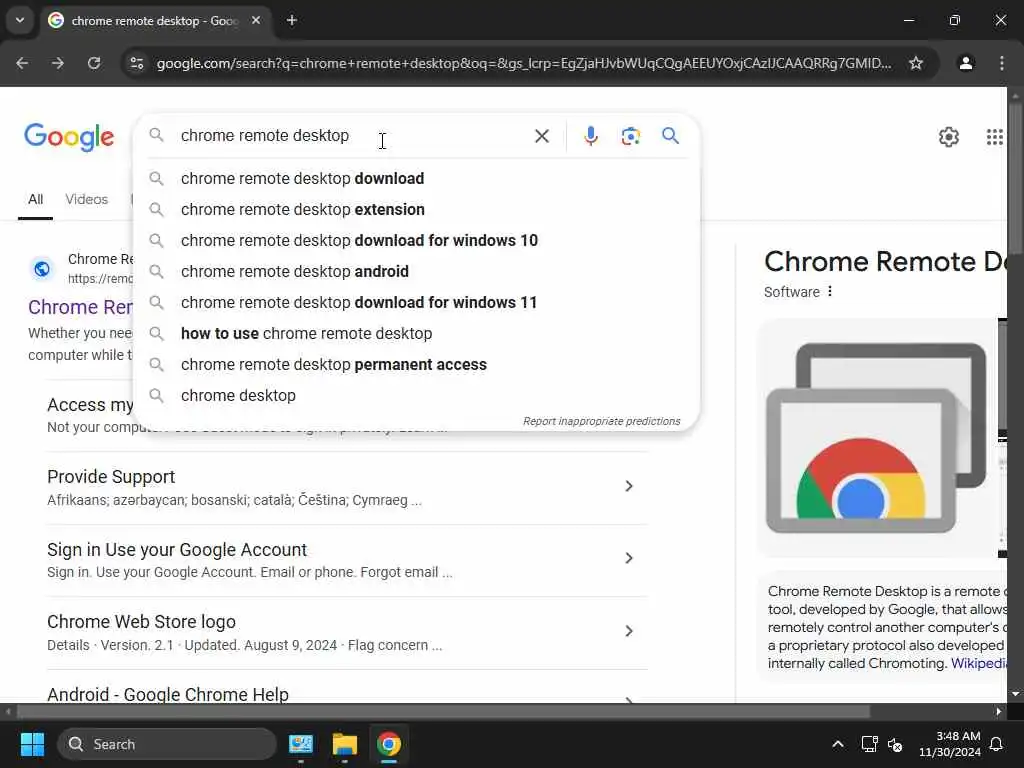Click the horizontal page scrollbar
The width and height of the screenshot is (1024, 768).
coord(443,711)
